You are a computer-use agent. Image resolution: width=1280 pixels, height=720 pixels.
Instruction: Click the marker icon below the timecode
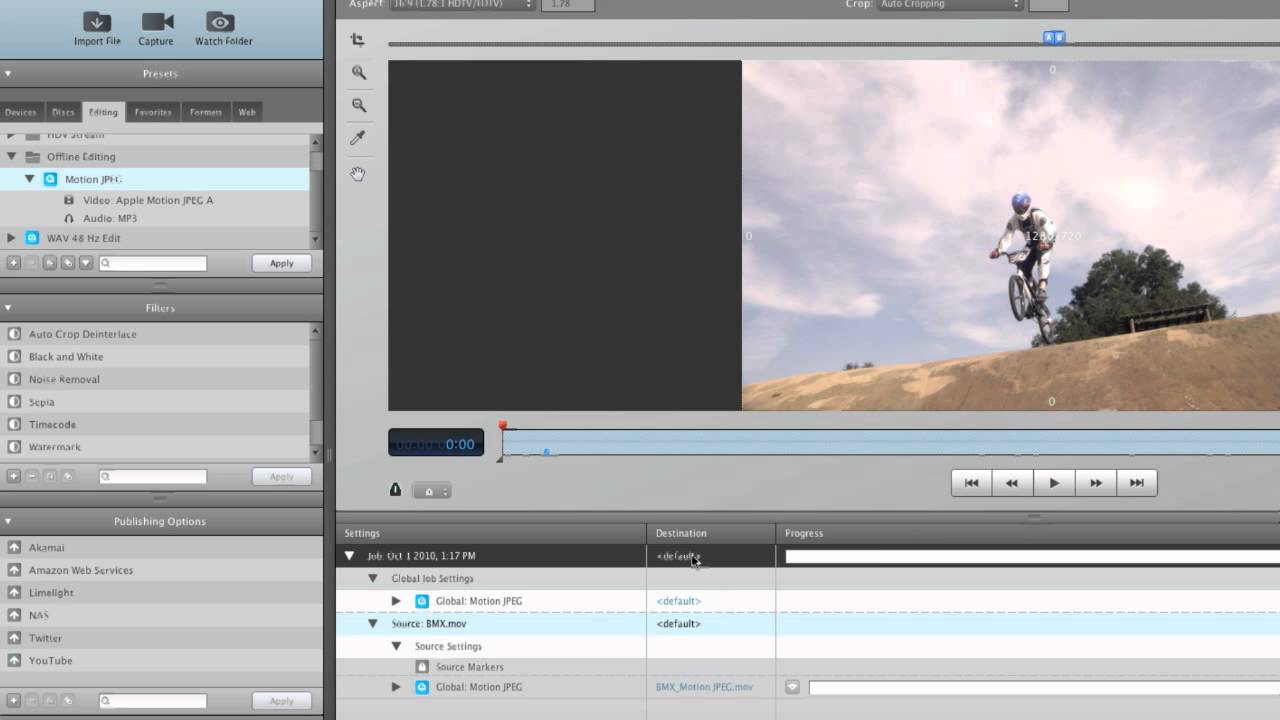(395, 490)
